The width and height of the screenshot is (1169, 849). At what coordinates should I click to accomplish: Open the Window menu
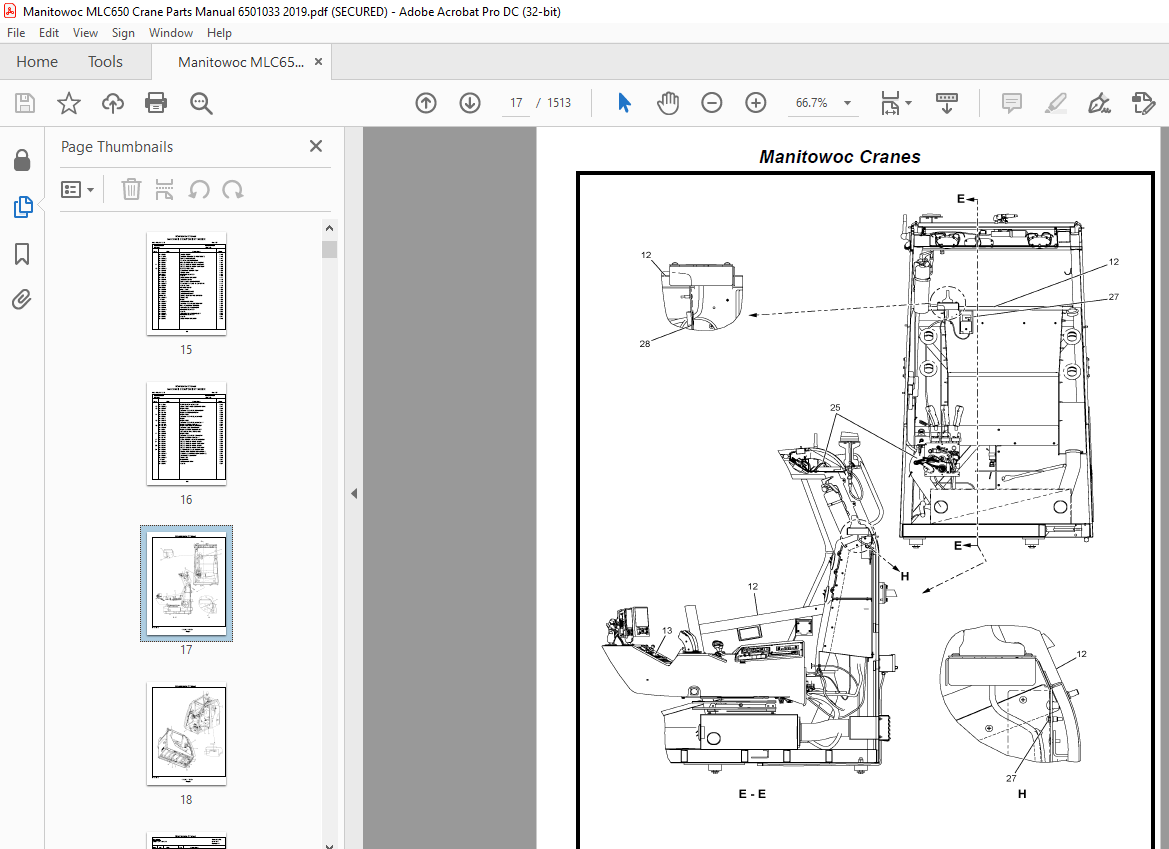(171, 33)
